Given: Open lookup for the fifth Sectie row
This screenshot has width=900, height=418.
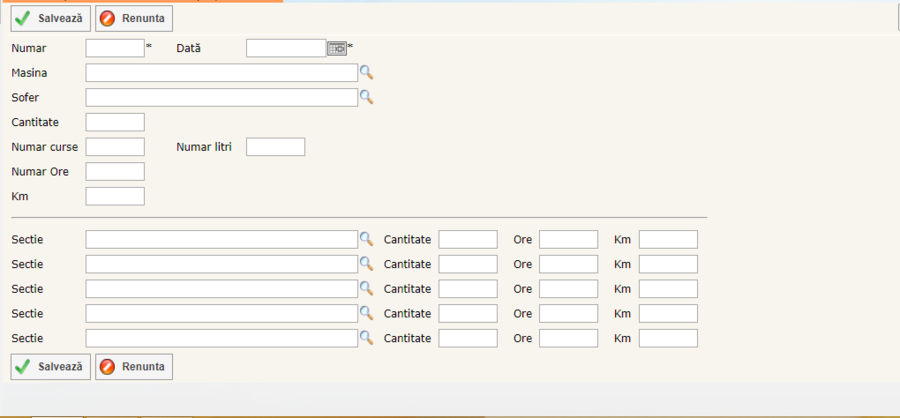Looking at the screenshot, I should click(x=366, y=338).
